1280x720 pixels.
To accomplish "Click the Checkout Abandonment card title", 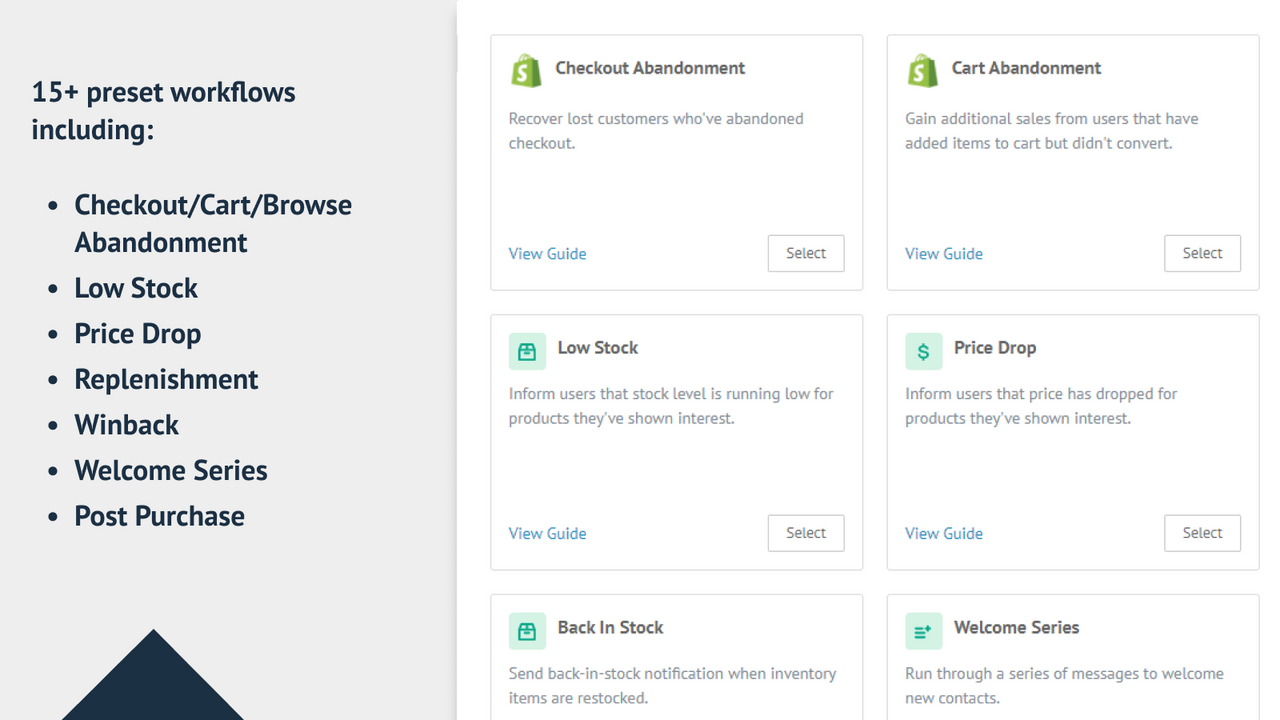I will point(650,68).
